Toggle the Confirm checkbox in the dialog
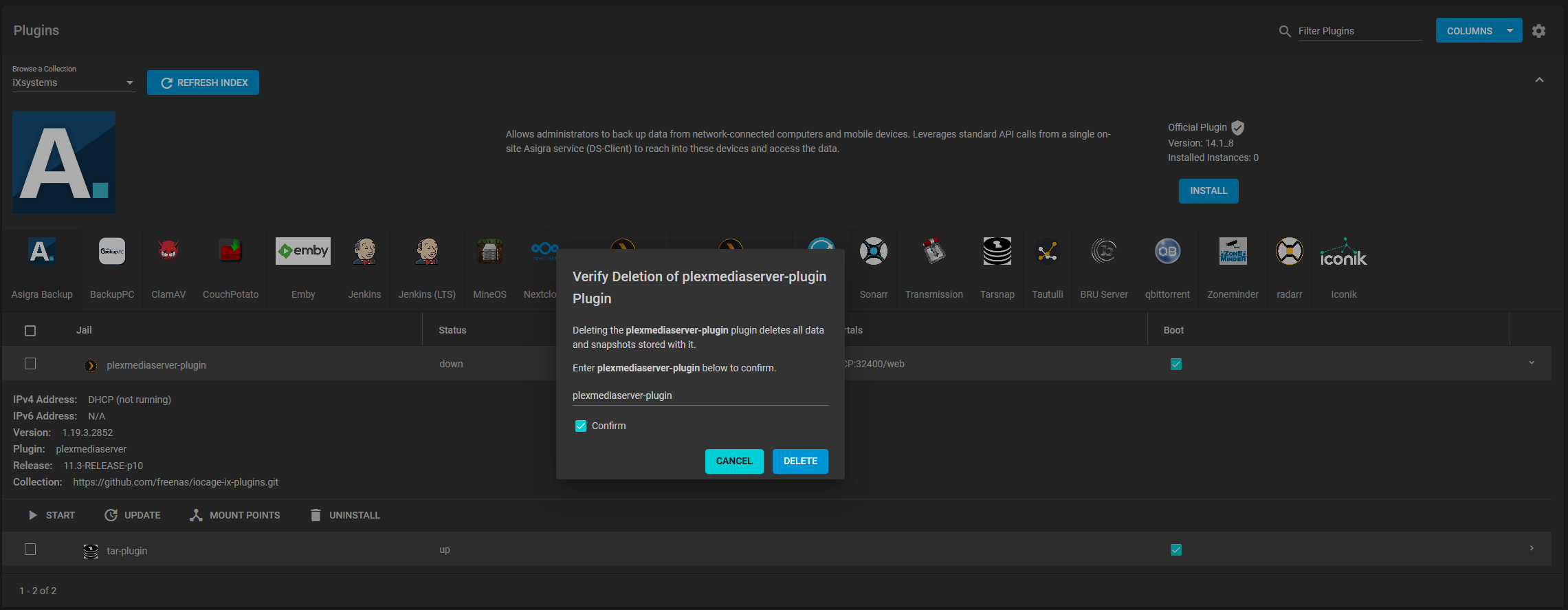Image resolution: width=1568 pixels, height=610 pixels. coord(581,426)
